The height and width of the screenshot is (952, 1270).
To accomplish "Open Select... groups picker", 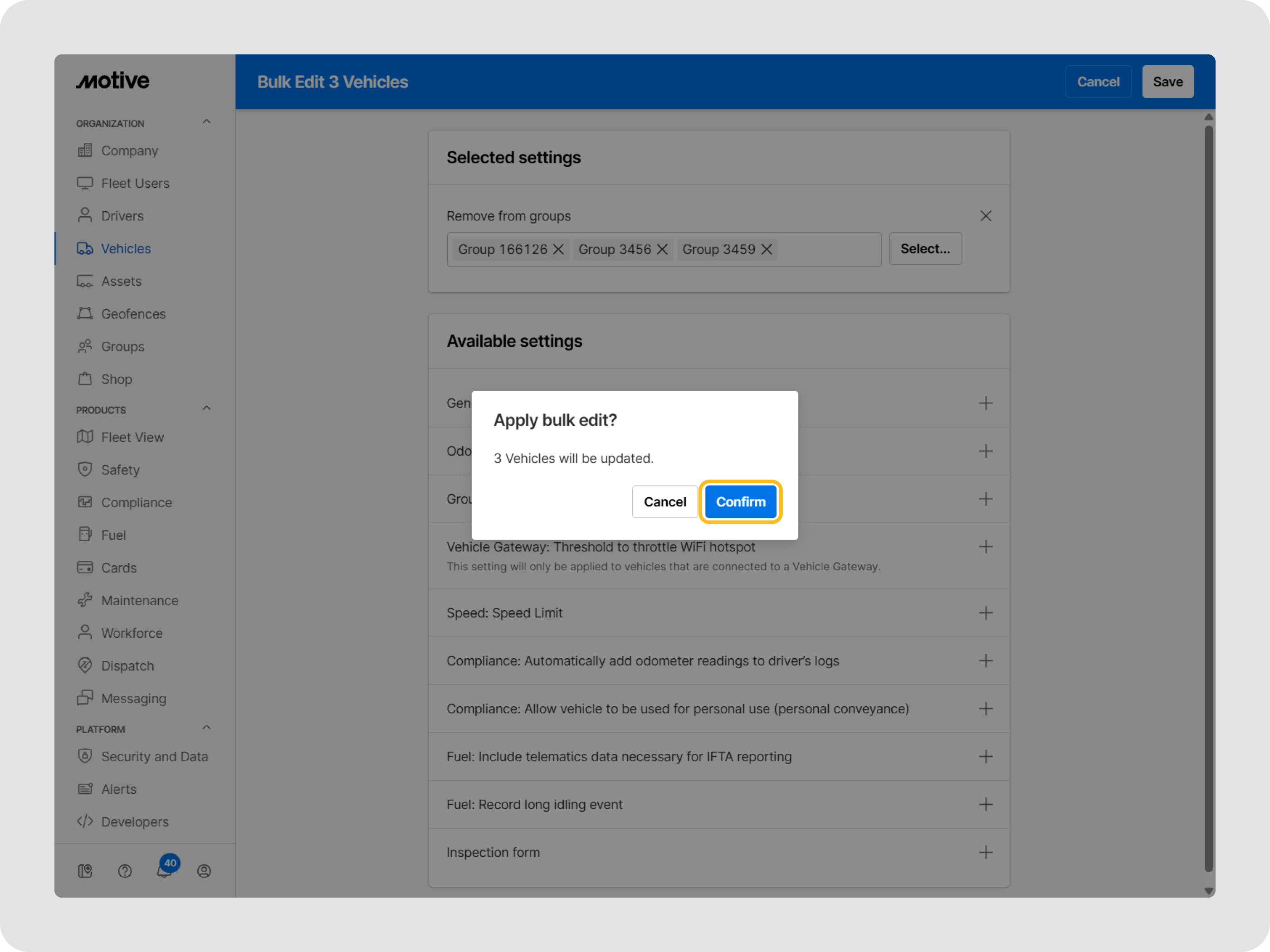I will (925, 248).
